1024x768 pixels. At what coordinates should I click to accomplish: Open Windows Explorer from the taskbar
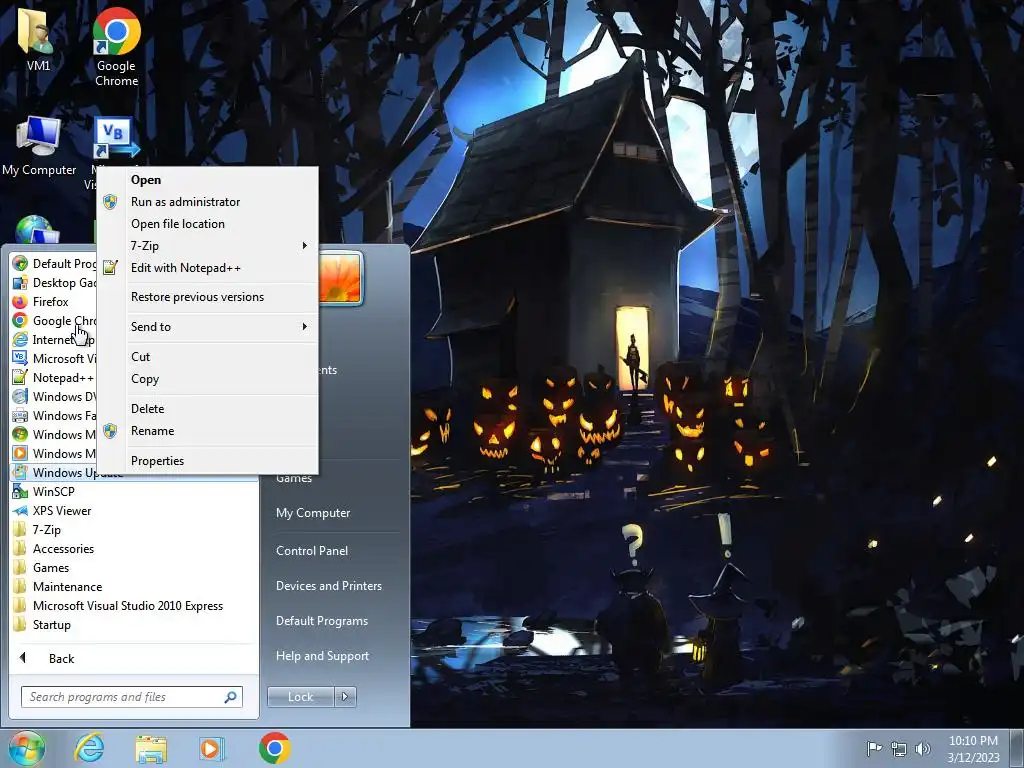click(x=151, y=748)
